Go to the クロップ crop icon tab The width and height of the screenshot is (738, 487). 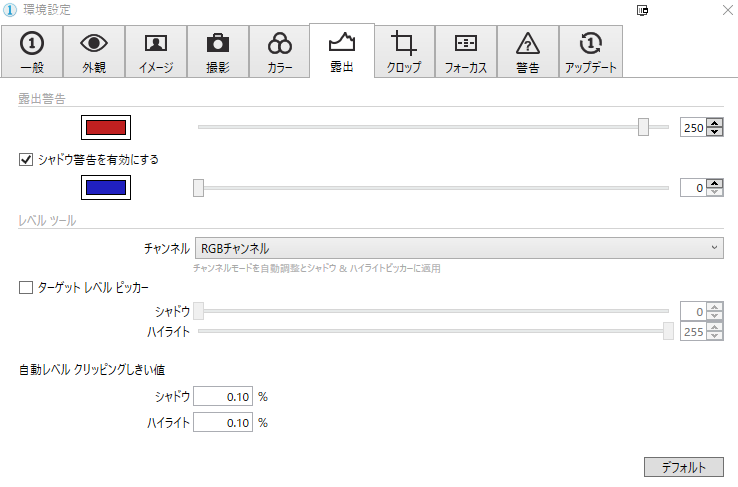coord(404,44)
